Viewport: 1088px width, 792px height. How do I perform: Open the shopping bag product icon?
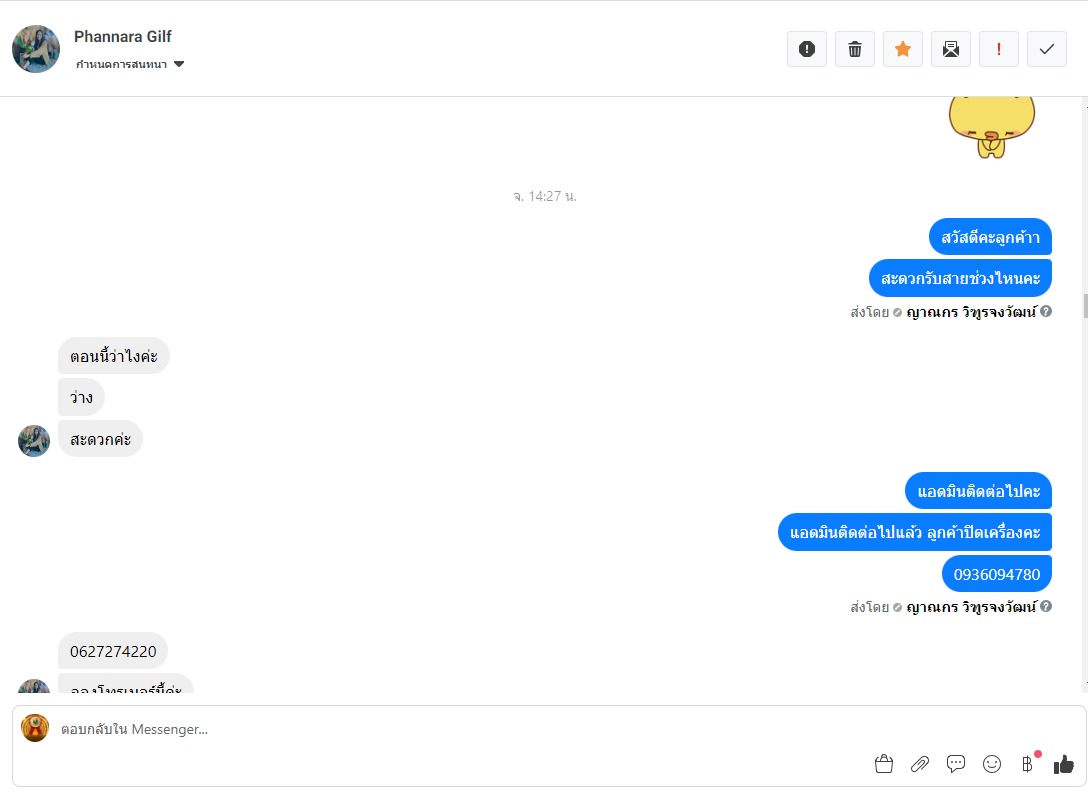[884, 764]
